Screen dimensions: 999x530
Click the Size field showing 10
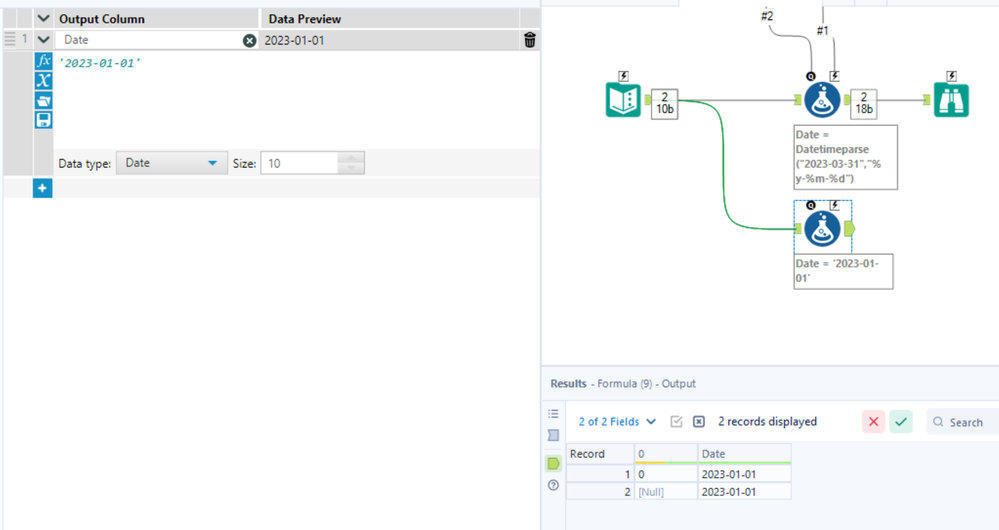click(299, 163)
